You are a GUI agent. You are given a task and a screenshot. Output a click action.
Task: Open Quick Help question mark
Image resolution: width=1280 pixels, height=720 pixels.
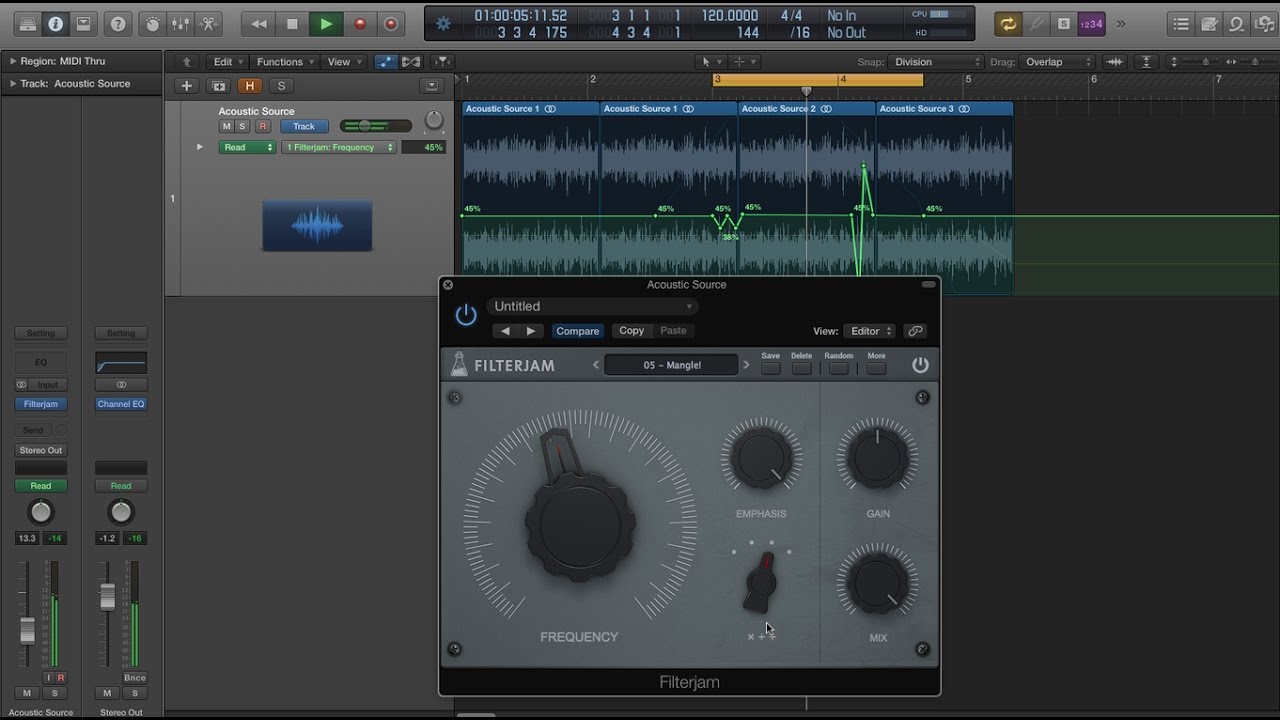118,24
